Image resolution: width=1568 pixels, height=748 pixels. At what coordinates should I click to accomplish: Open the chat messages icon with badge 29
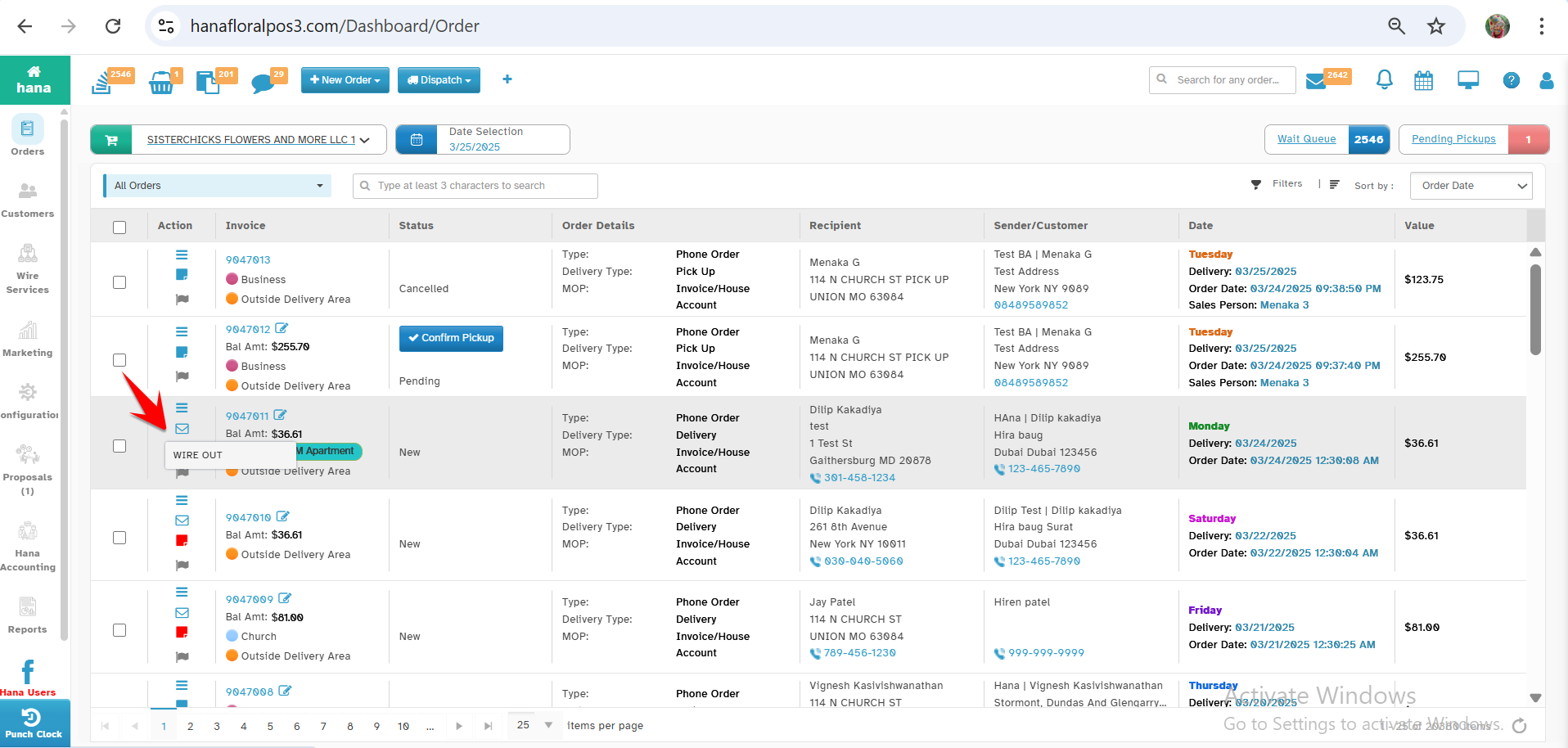point(262,83)
